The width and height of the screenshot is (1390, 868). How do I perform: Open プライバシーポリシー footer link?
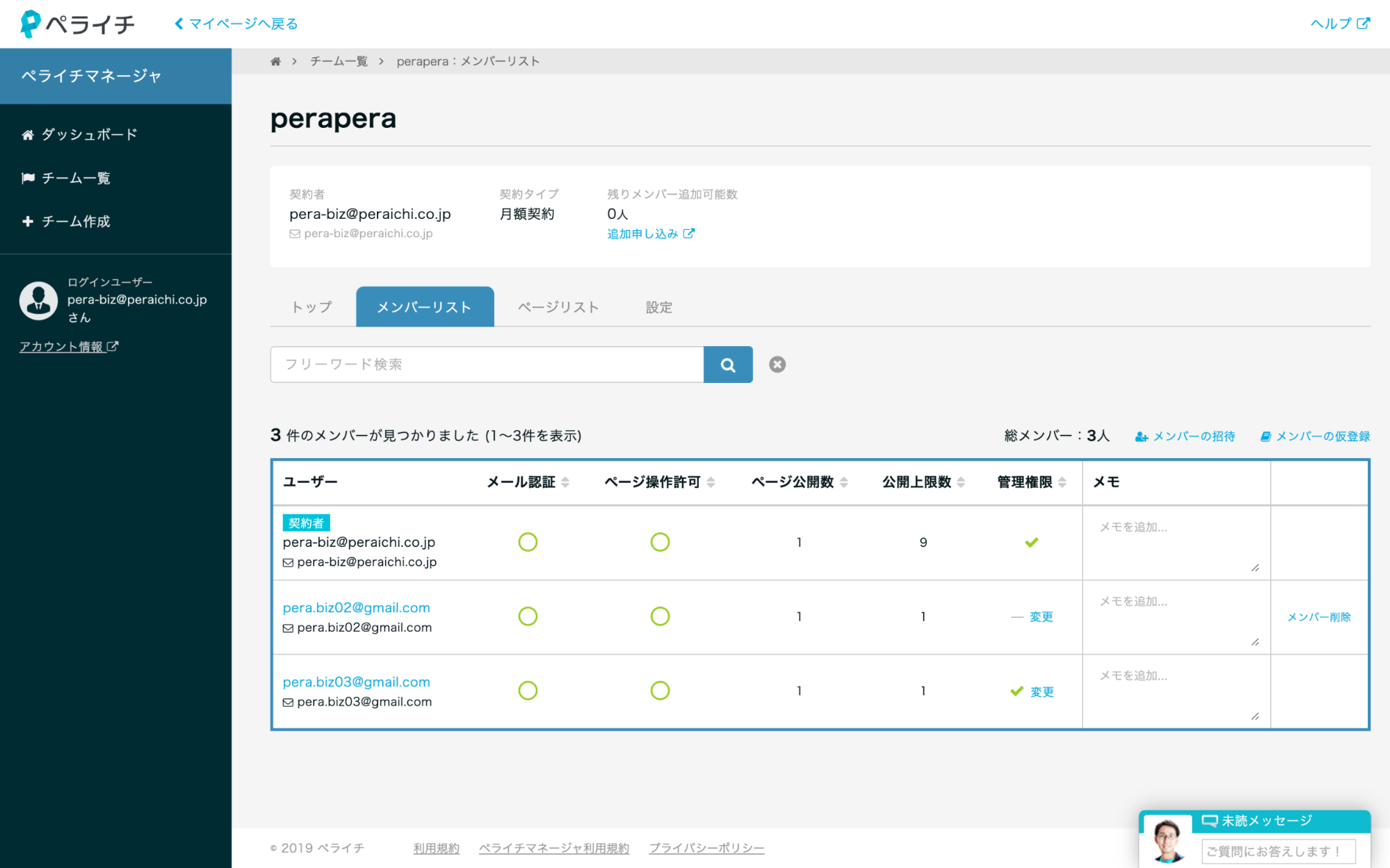tap(706, 848)
